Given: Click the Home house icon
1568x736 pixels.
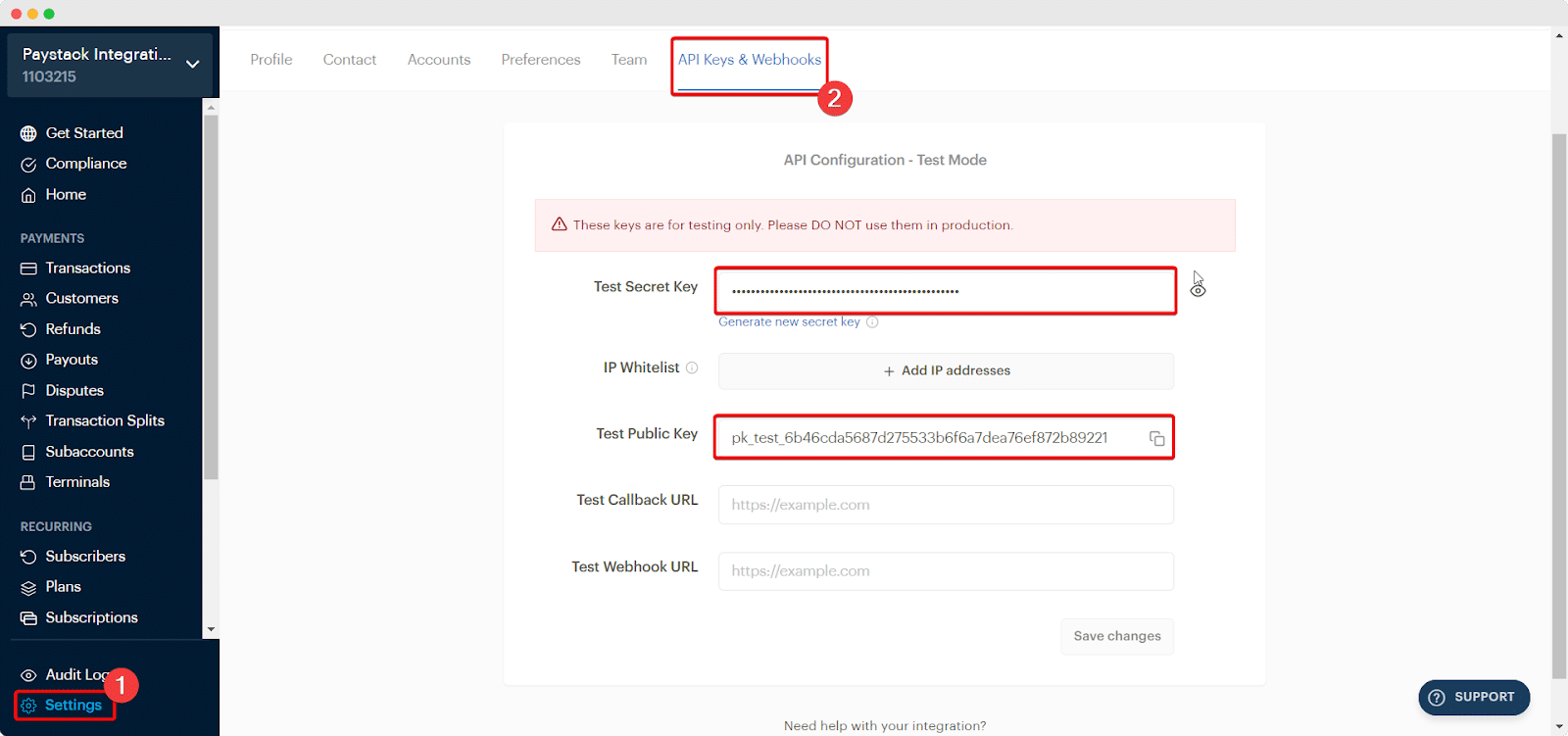Looking at the screenshot, I should point(28,195).
